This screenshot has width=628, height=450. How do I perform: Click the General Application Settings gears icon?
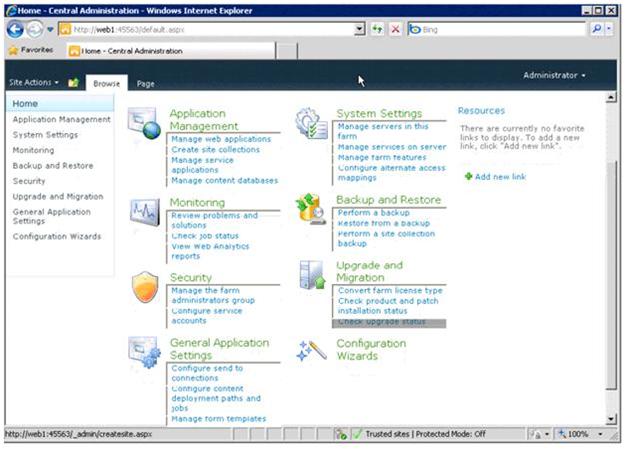[x=145, y=352]
